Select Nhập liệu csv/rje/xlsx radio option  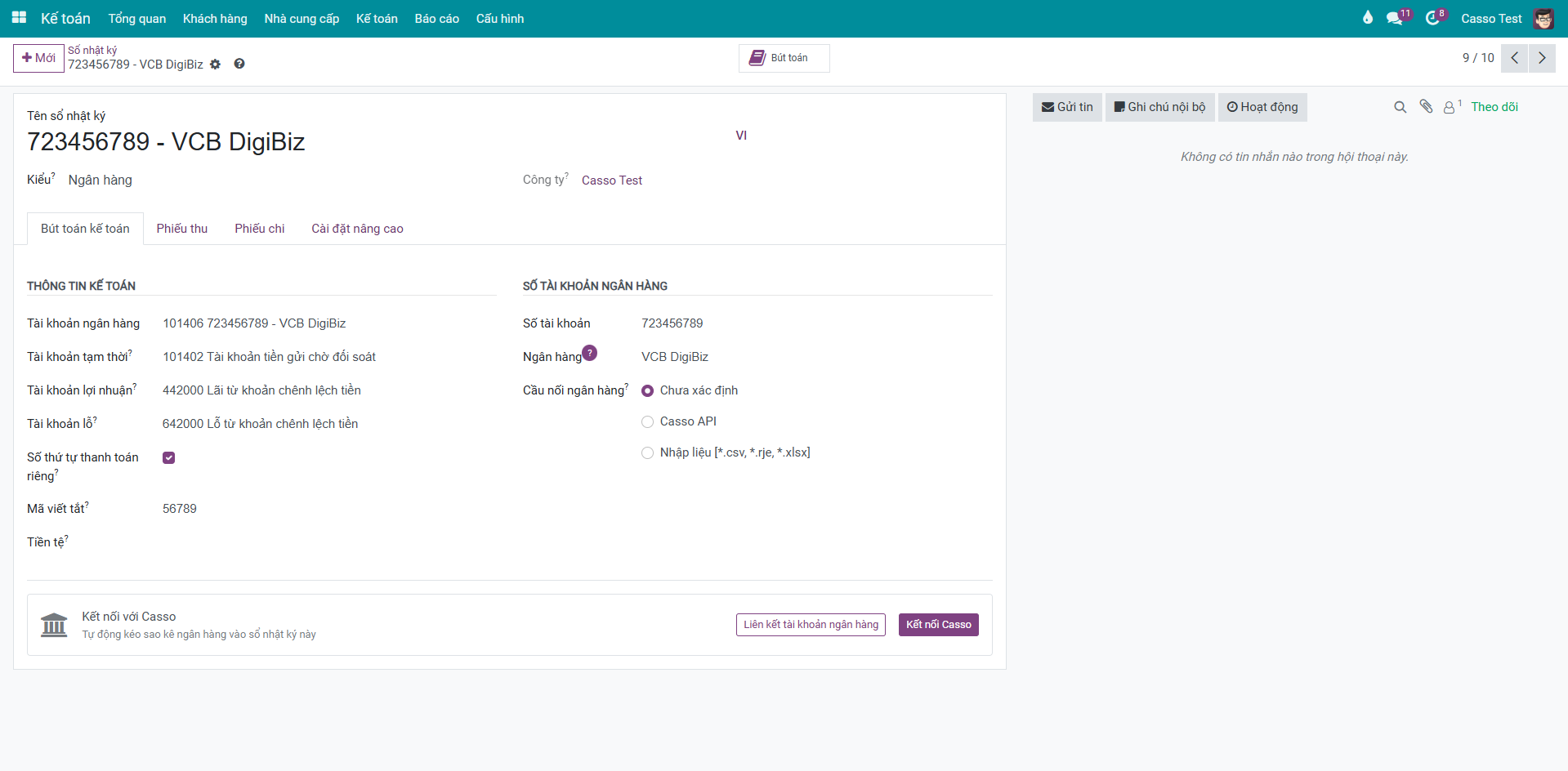click(648, 453)
